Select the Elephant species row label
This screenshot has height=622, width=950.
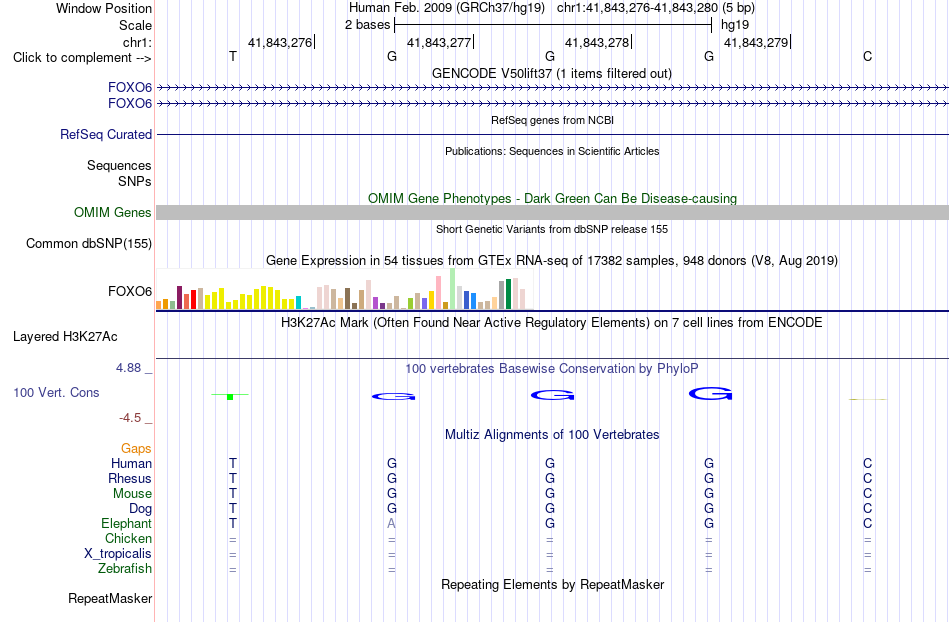click(x=127, y=523)
